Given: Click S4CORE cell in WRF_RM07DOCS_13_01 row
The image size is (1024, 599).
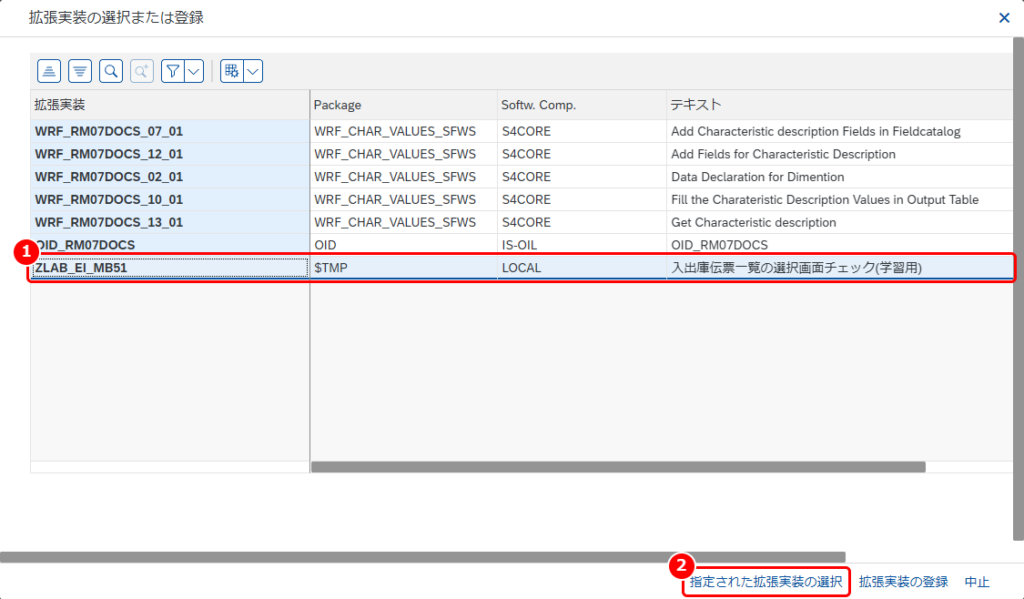Looking at the screenshot, I should pyautogui.click(x=582, y=223).
